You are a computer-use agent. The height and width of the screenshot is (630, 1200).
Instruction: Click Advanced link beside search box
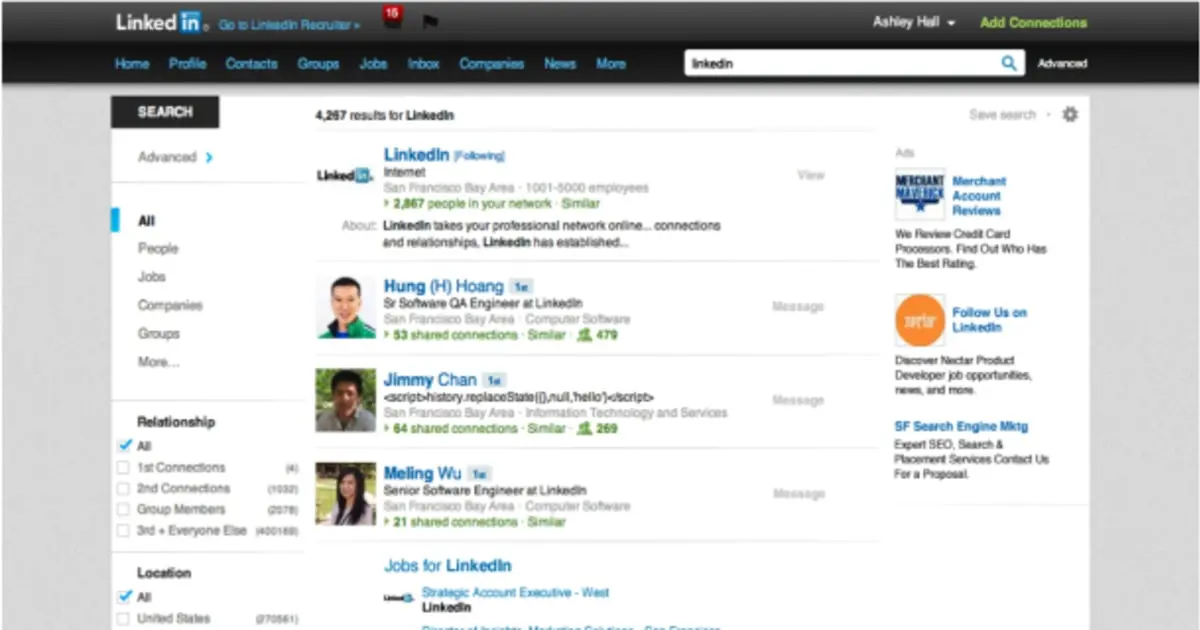[1062, 64]
